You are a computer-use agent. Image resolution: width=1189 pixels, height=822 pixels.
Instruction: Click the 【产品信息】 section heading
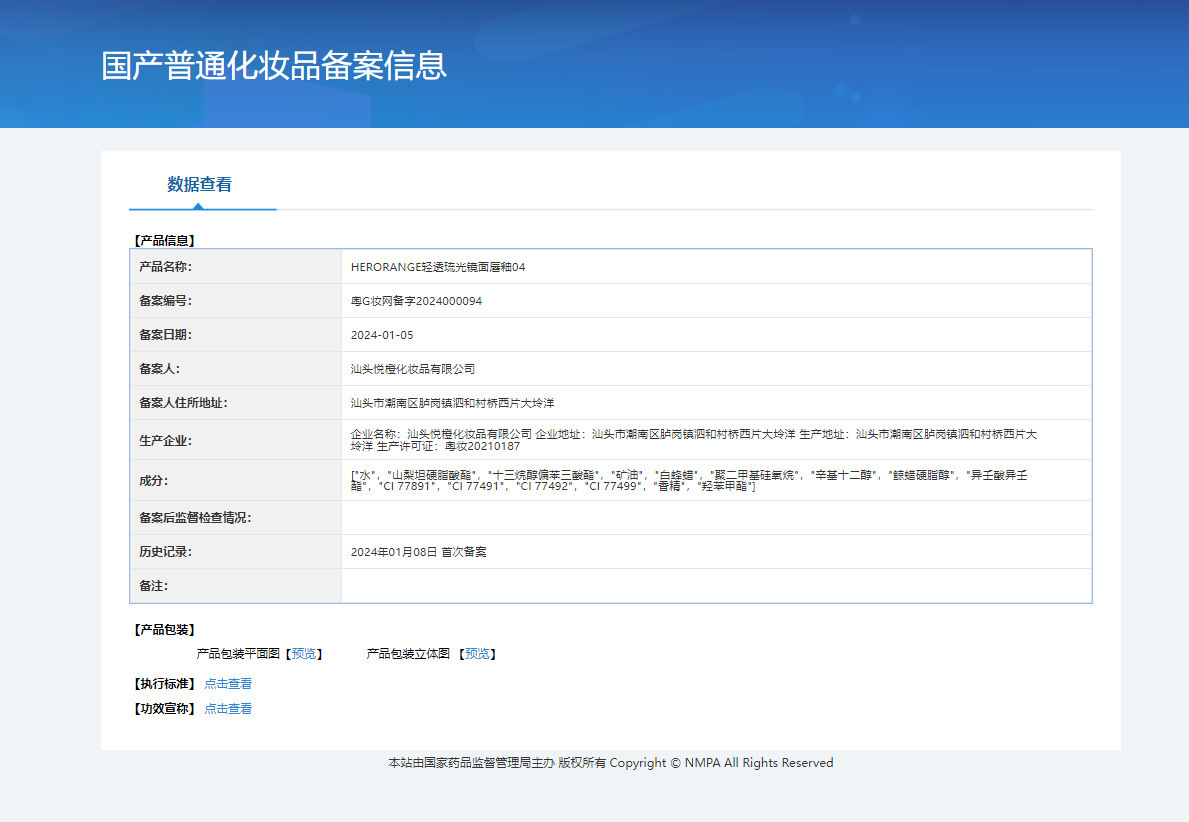pos(164,241)
